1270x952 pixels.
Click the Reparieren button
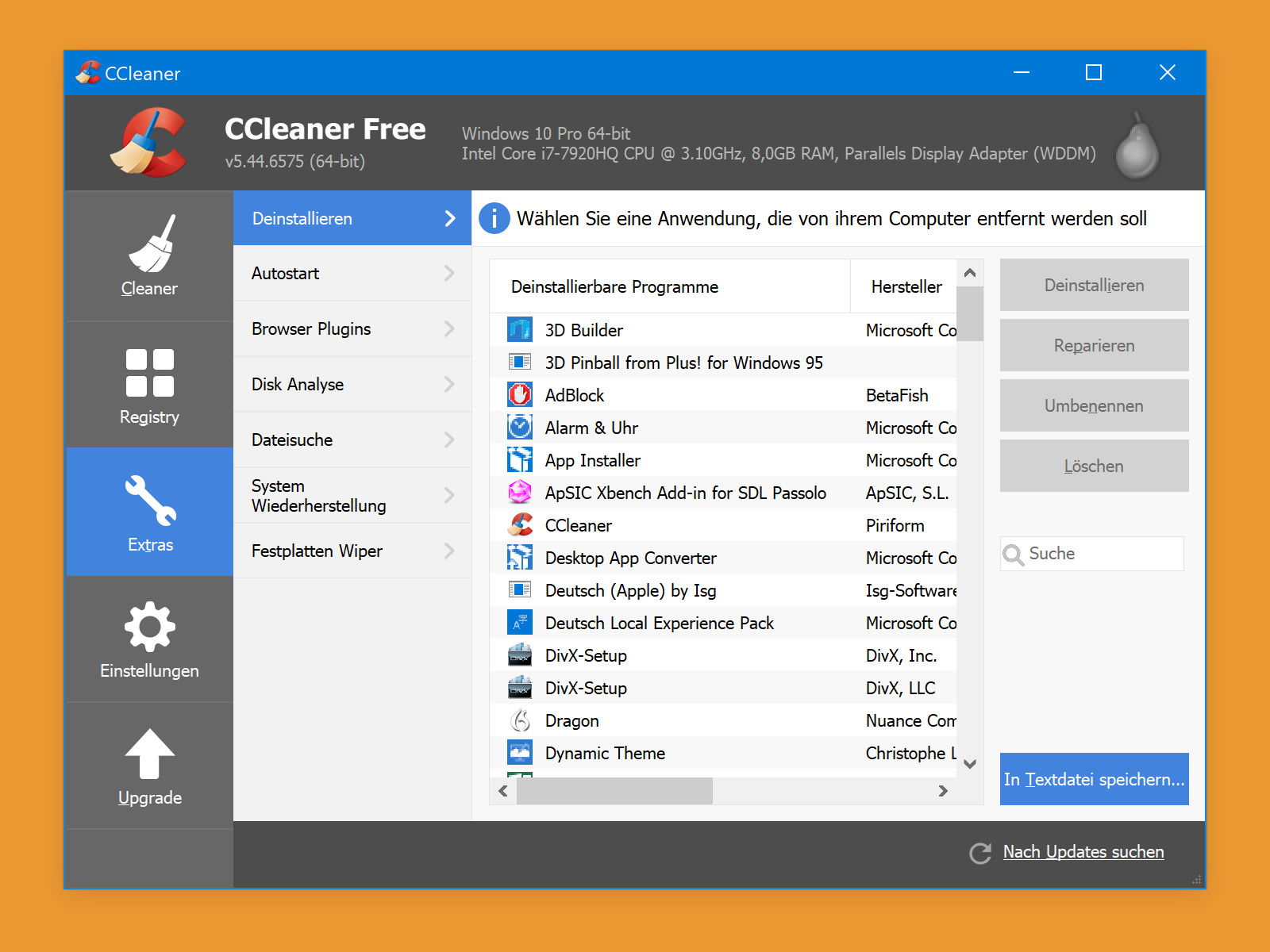pos(1094,345)
